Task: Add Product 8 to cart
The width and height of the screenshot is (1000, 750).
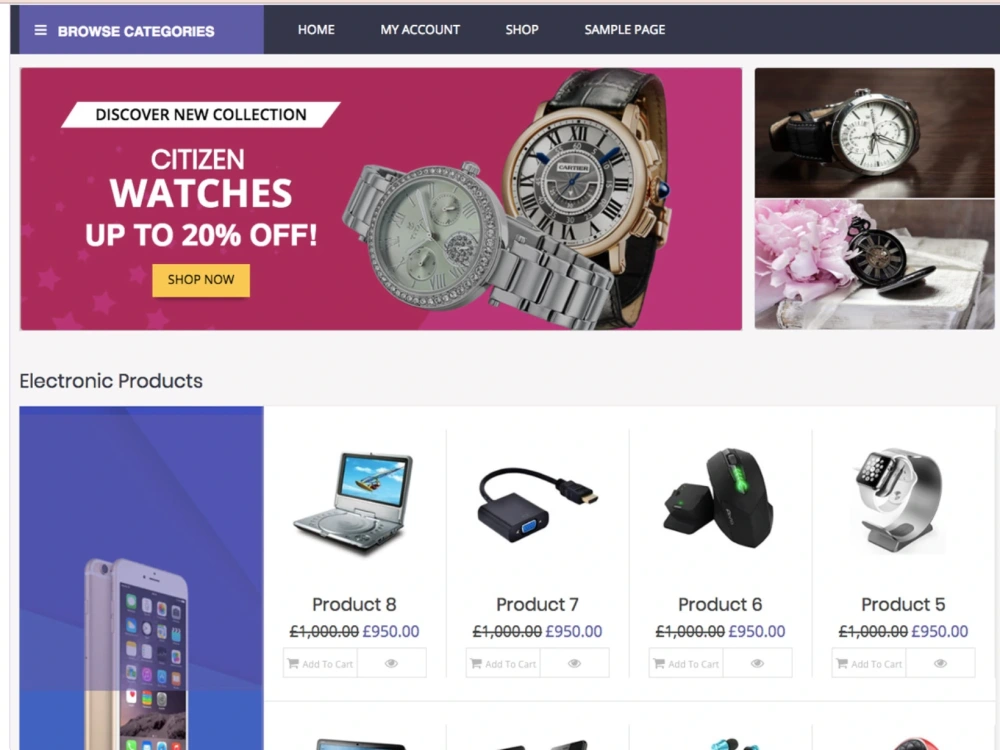Action: (320, 663)
